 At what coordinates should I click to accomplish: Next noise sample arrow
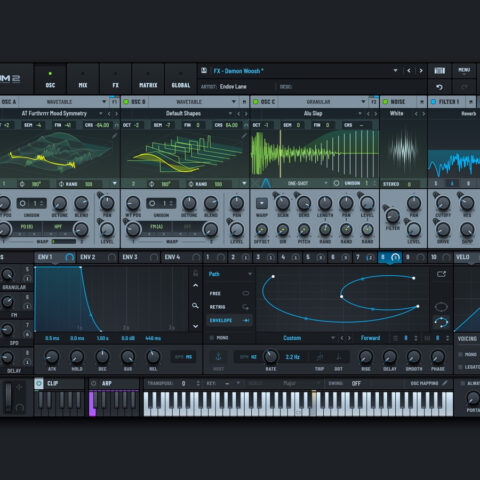coord(423,114)
